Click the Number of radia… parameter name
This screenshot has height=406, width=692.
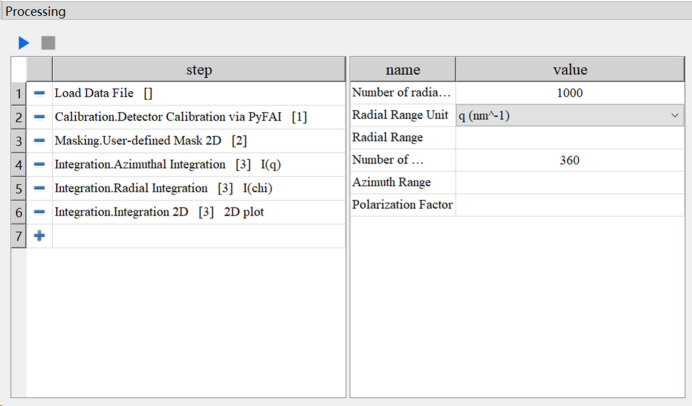pyautogui.click(x=401, y=93)
